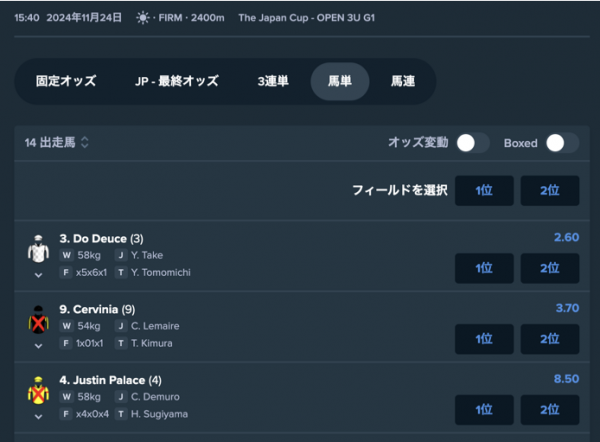
Task: Expand Do Deuce's details chevron
Action: 38,275
